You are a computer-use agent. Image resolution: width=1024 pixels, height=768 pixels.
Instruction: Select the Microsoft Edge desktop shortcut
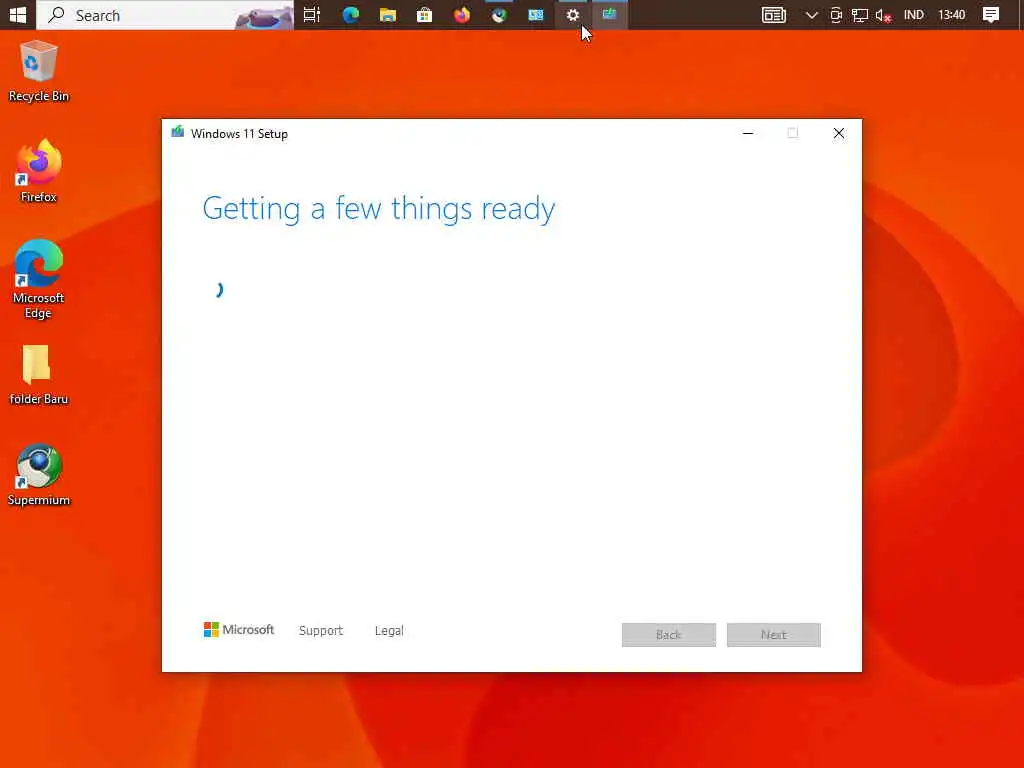(x=39, y=279)
